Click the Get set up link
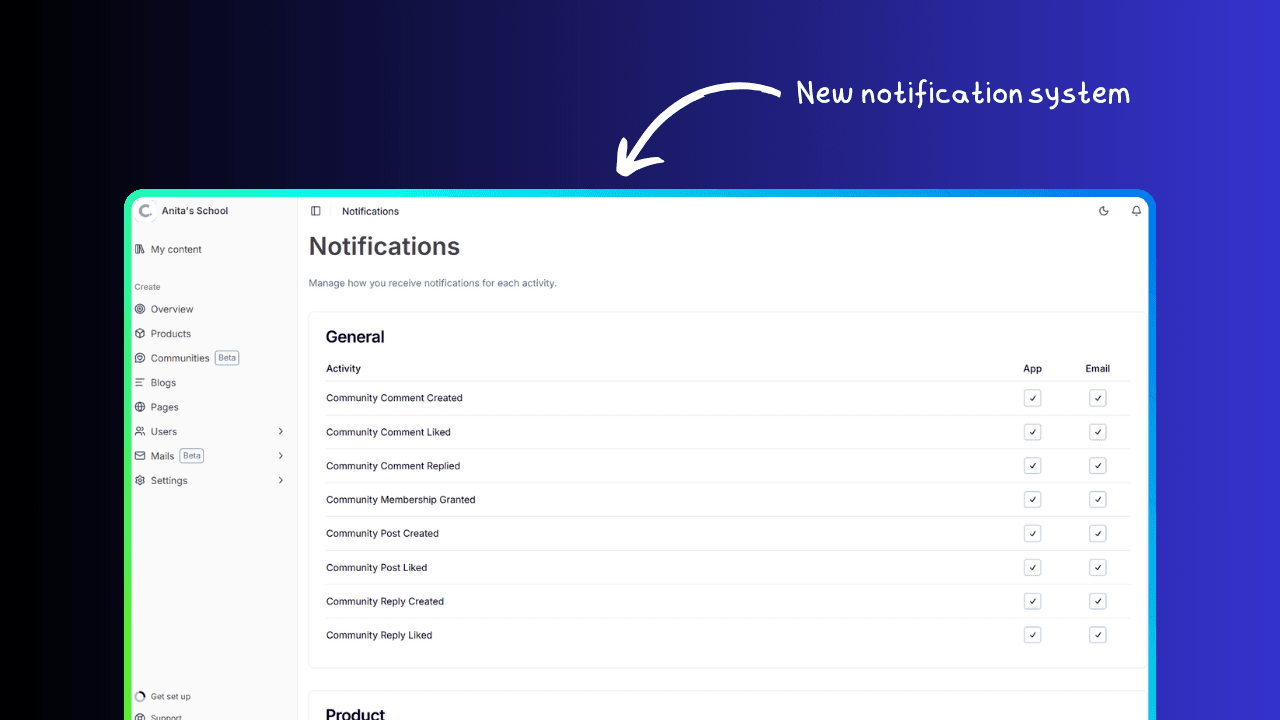 168,696
